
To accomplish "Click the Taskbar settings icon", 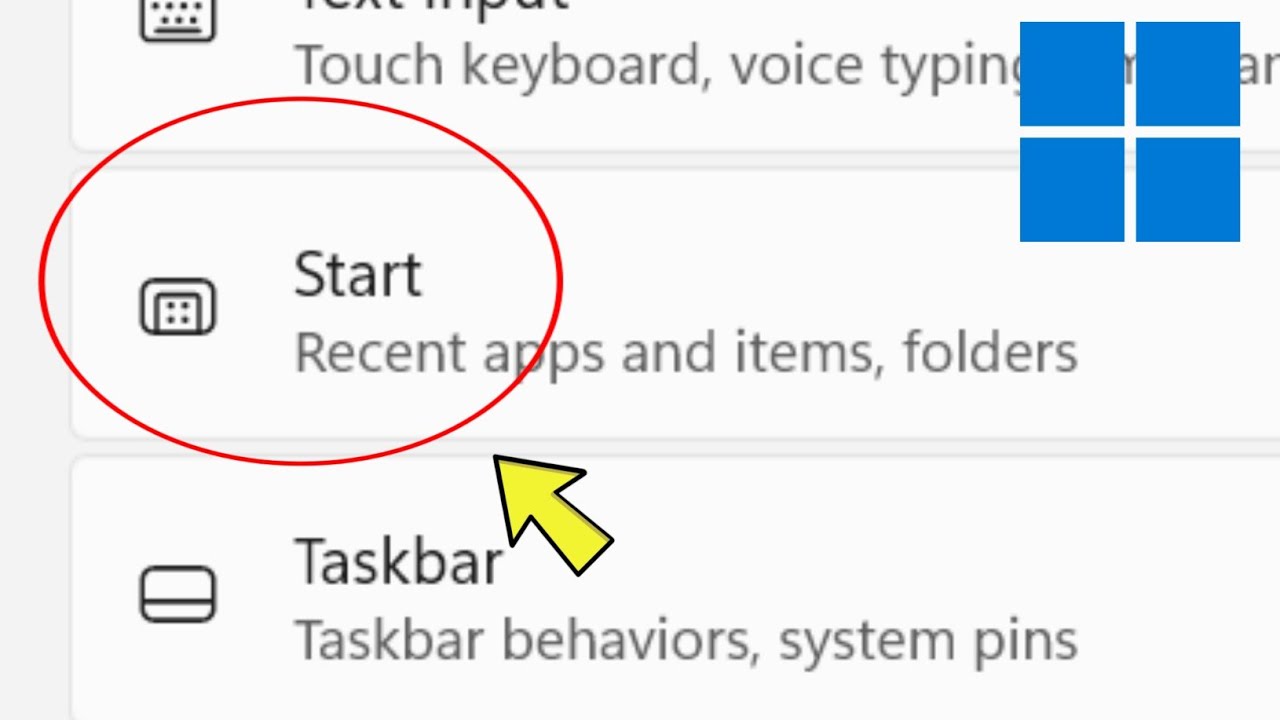I will pos(177,594).
